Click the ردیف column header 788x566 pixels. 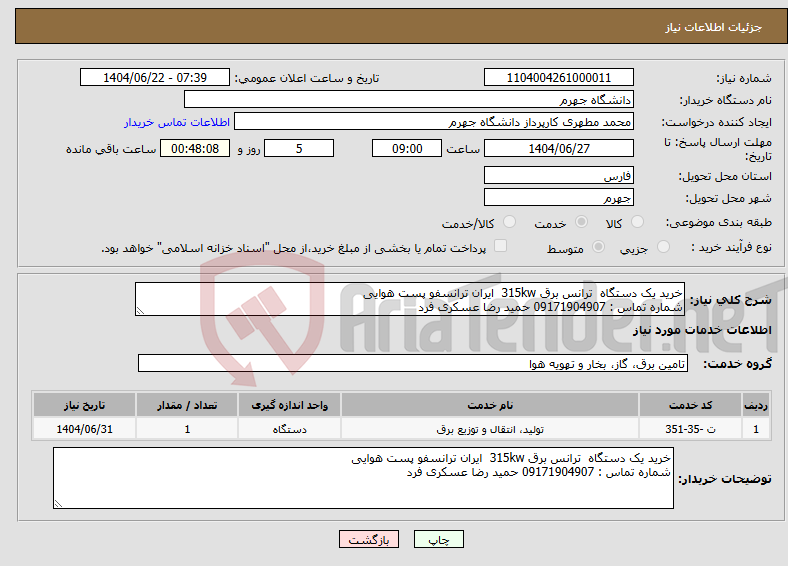click(756, 405)
